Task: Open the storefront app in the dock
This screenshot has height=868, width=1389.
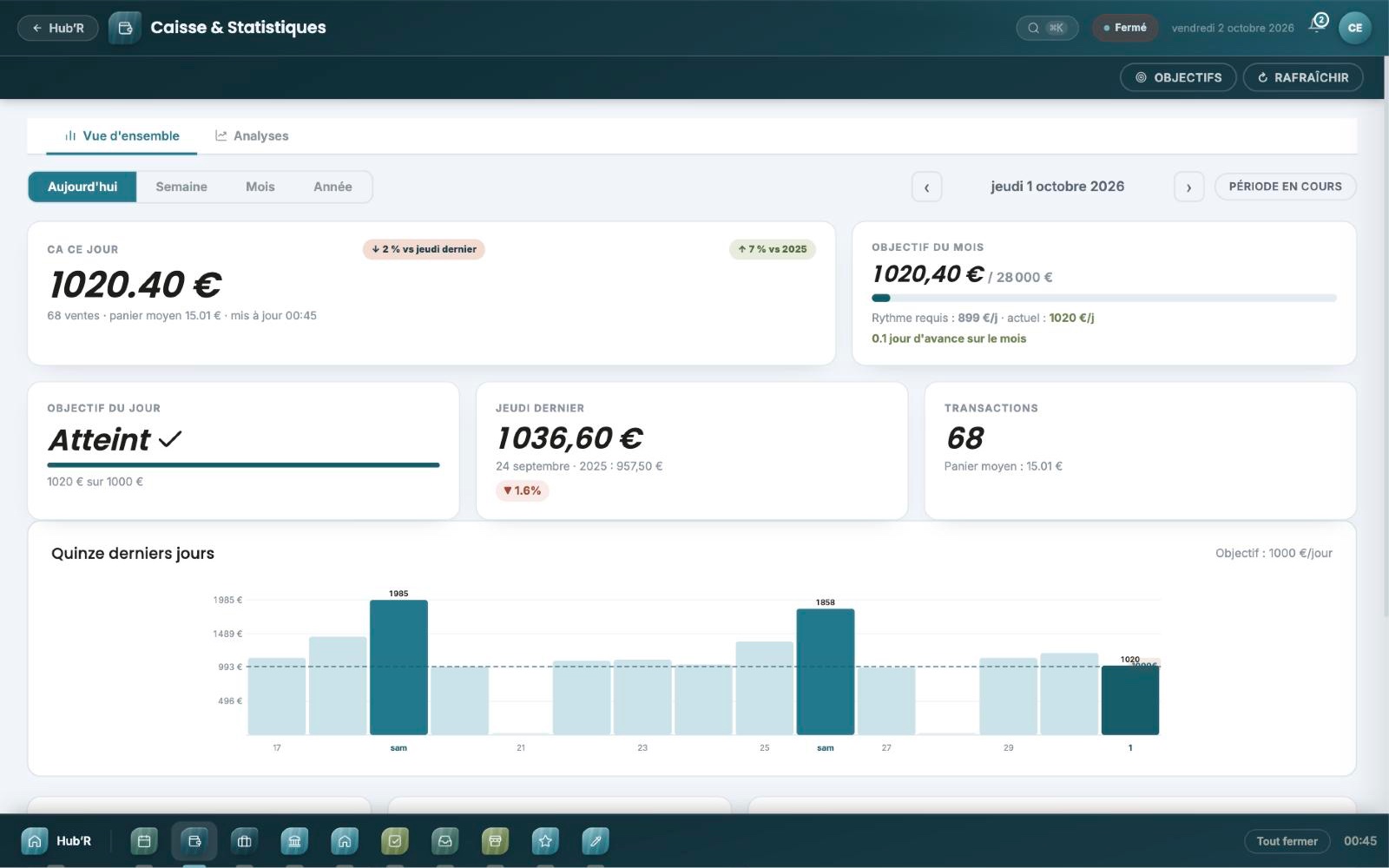Action: pos(495,841)
